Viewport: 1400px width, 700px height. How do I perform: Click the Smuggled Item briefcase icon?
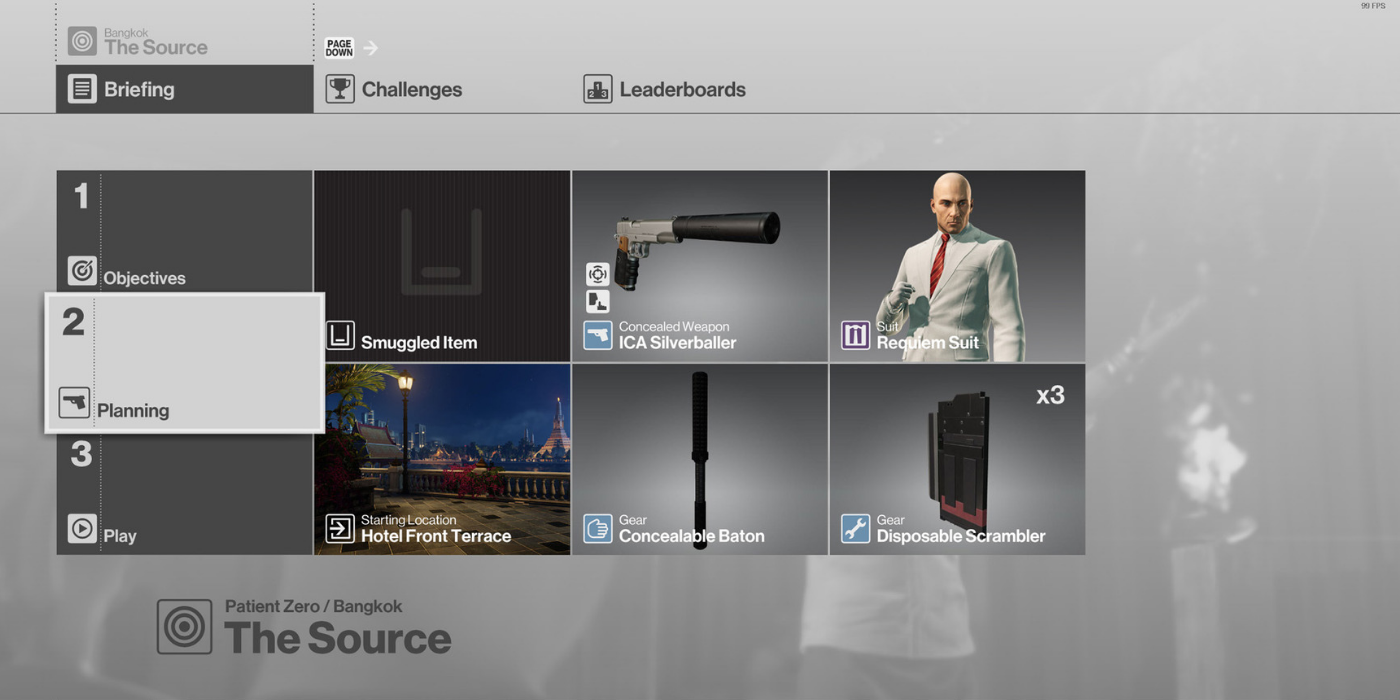pyautogui.click(x=340, y=335)
